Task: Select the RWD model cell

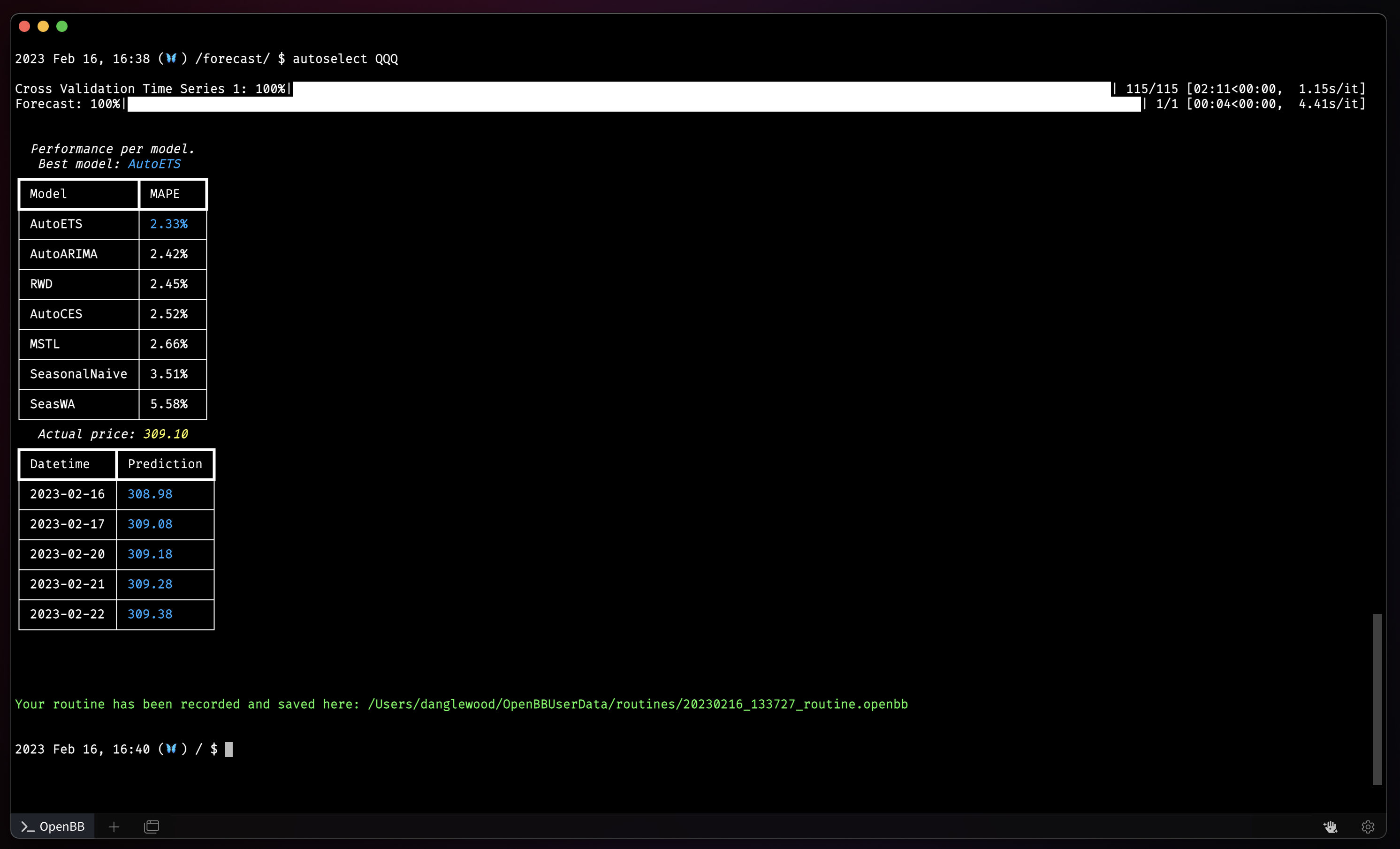Action: click(79, 285)
